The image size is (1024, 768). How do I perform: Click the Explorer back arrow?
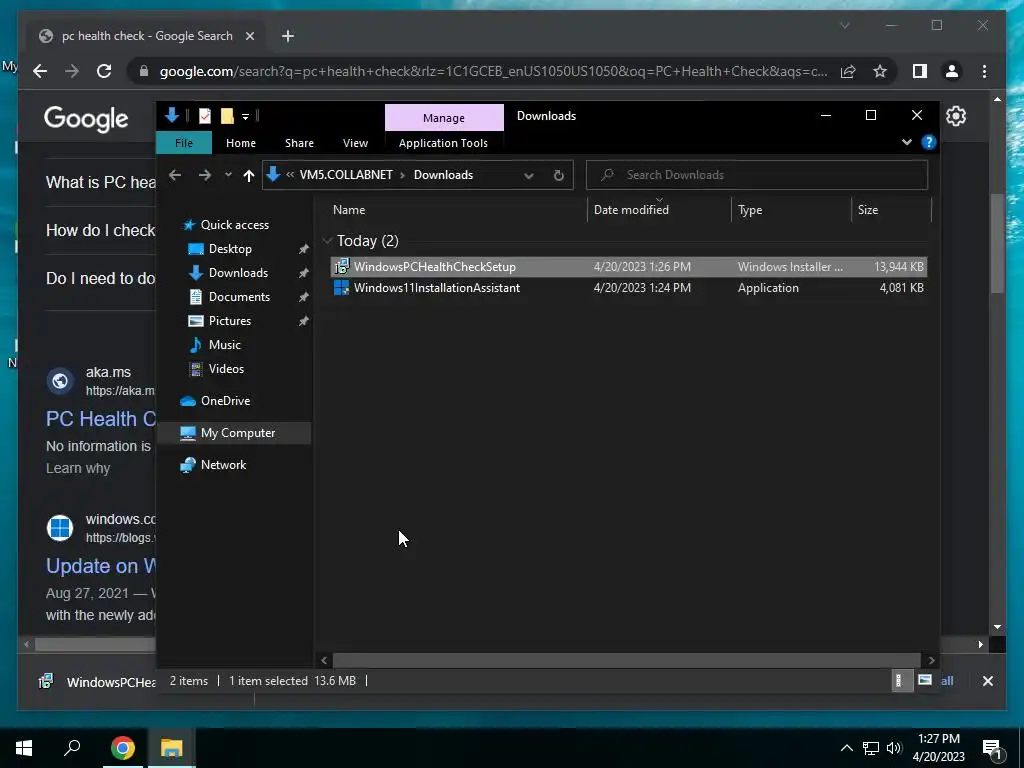(x=174, y=175)
